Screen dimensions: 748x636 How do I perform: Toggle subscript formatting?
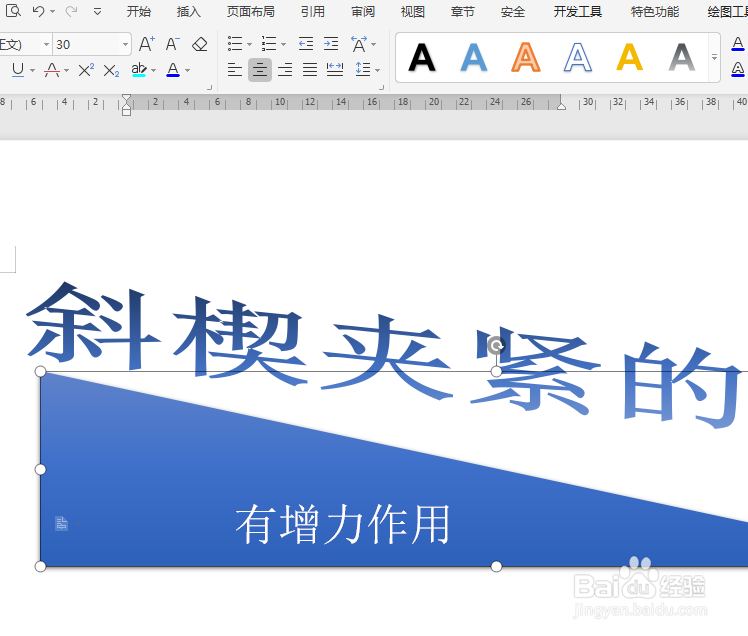pos(111,71)
